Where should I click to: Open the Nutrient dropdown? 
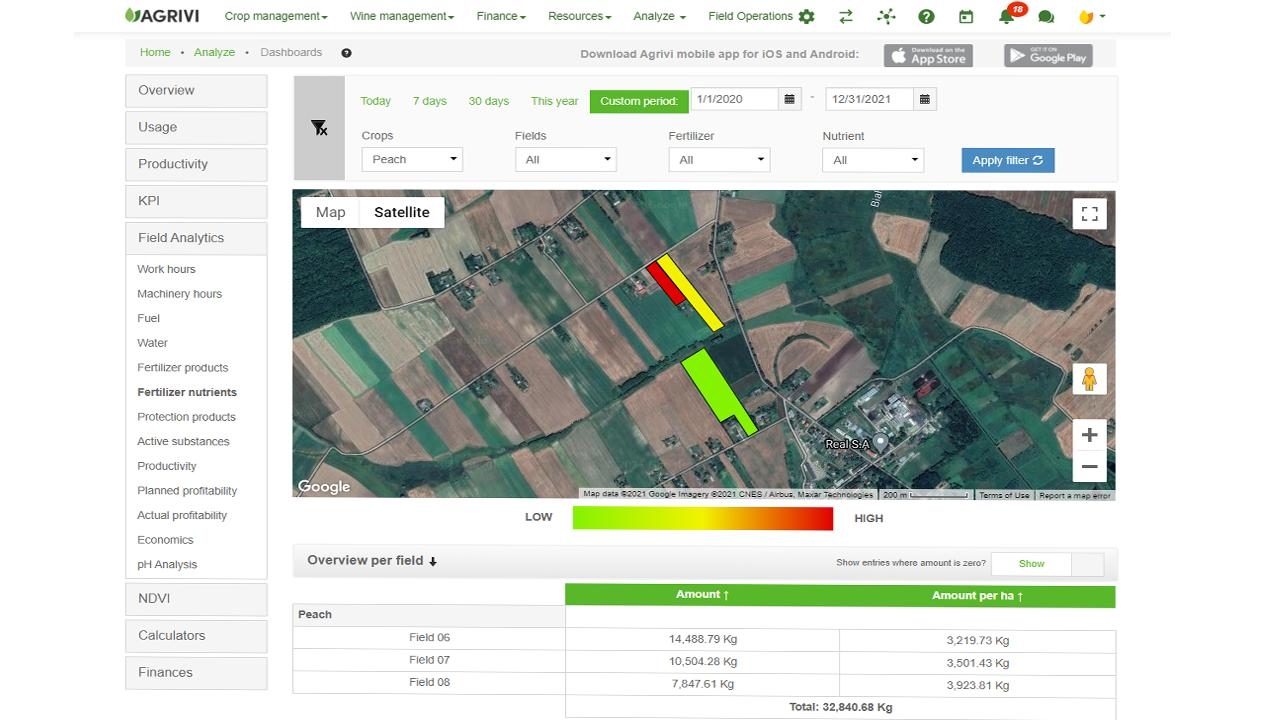[873, 160]
